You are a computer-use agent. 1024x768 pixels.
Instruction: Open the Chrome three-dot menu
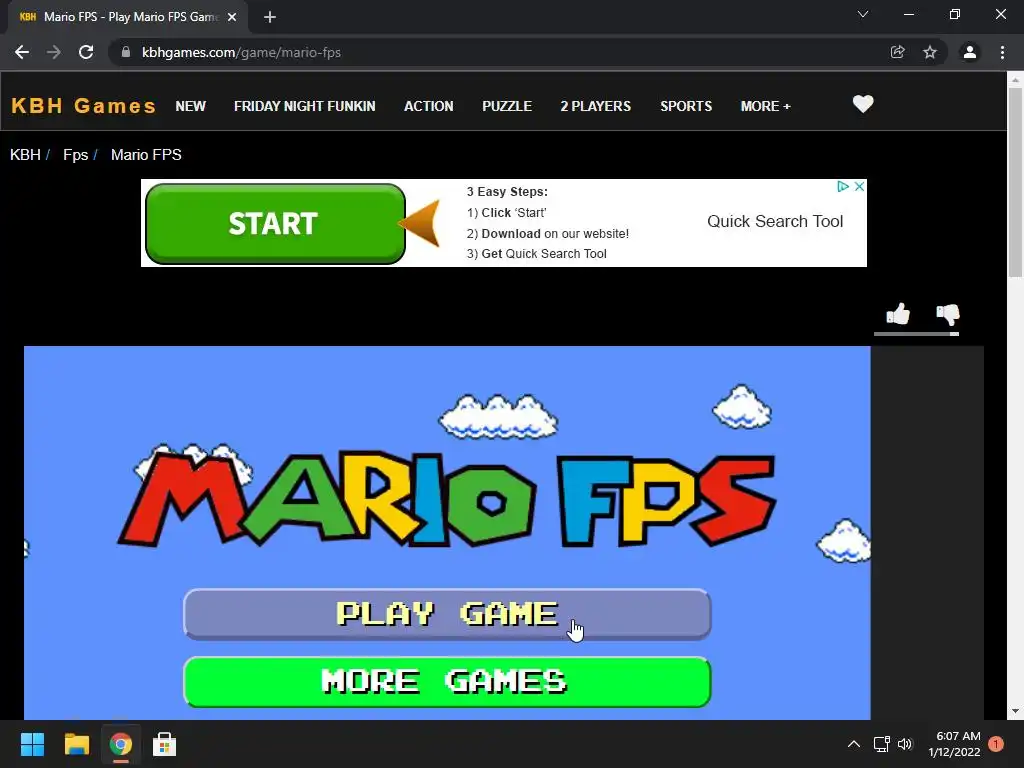click(x=1002, y=52)
